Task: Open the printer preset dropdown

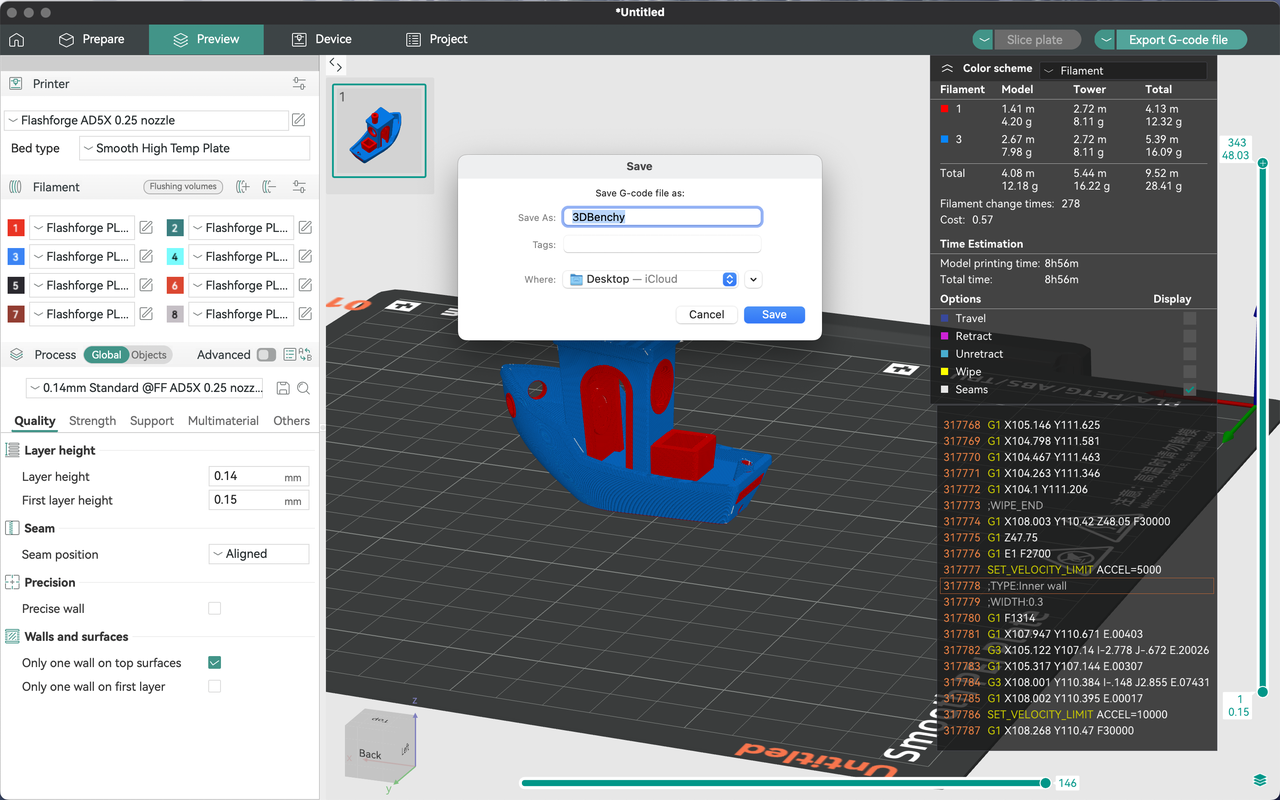Action: [147, 120]
